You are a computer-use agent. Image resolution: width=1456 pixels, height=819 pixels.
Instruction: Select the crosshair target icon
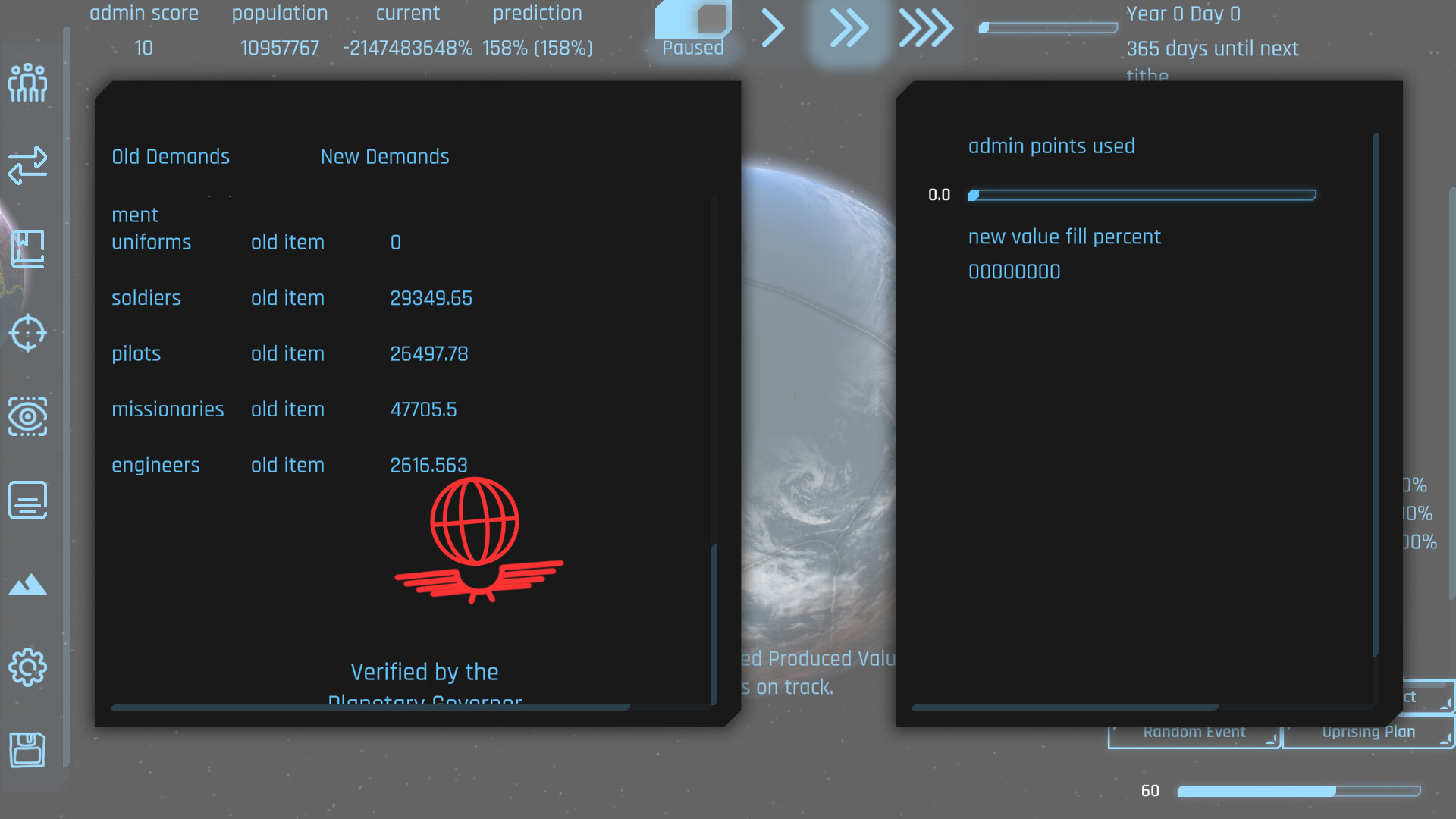point(28,332)
